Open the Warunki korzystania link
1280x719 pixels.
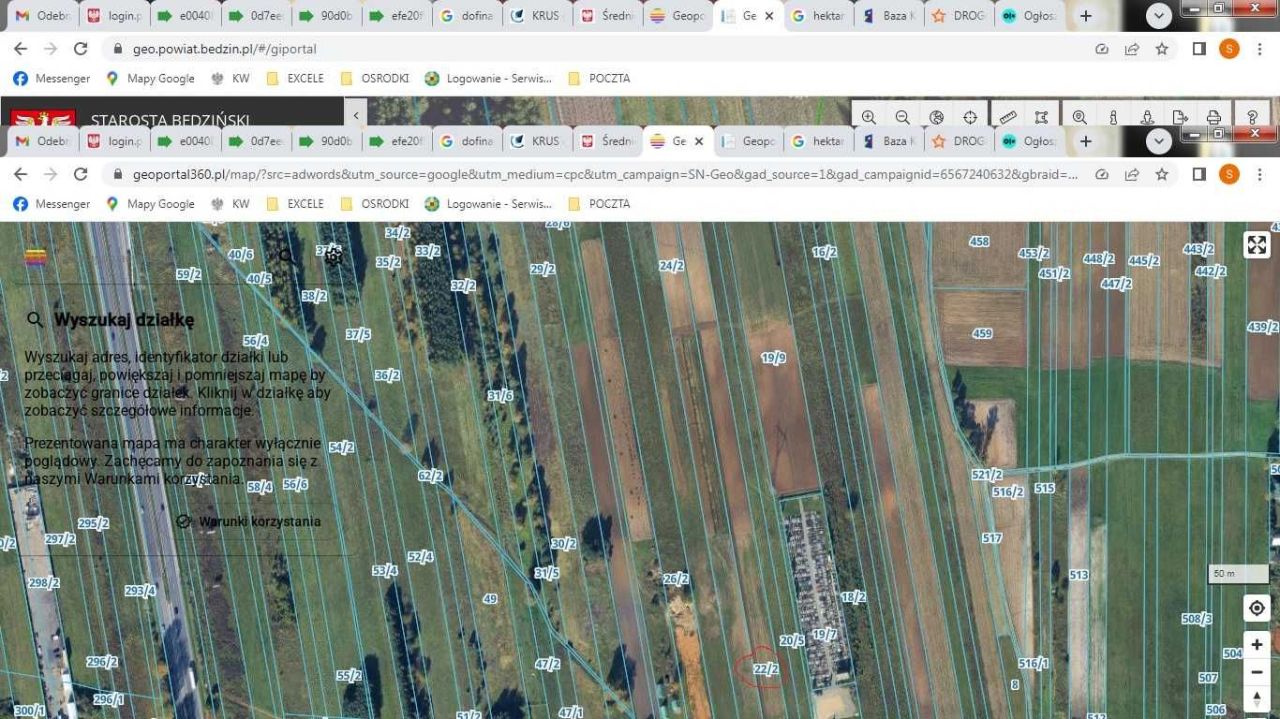coord(259,521)
